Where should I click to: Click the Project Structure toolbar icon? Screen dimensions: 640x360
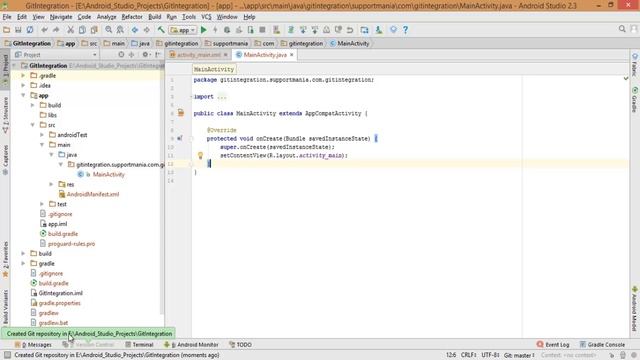click(364, 30)
